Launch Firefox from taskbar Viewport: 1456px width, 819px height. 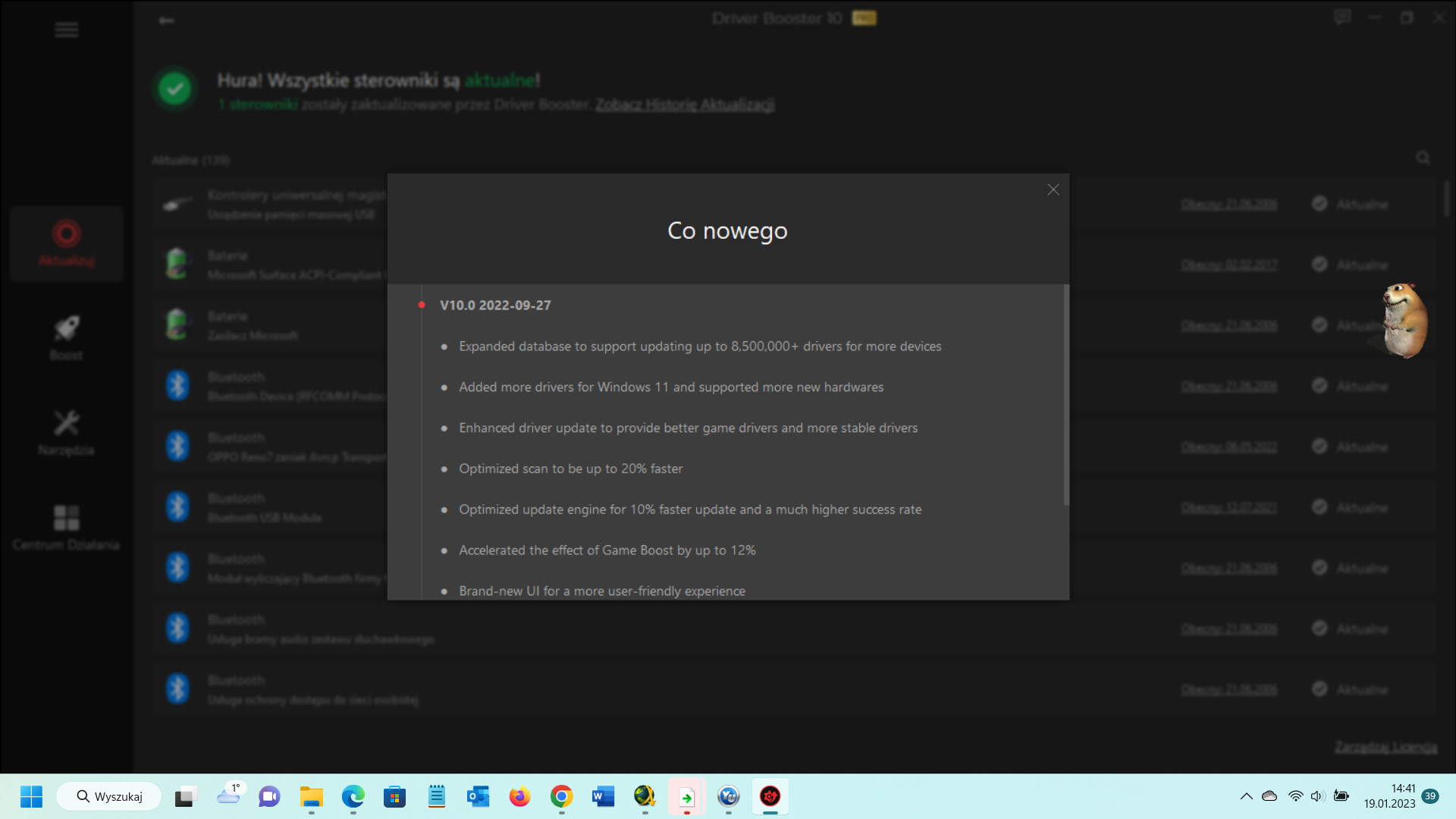click(519, 797)
